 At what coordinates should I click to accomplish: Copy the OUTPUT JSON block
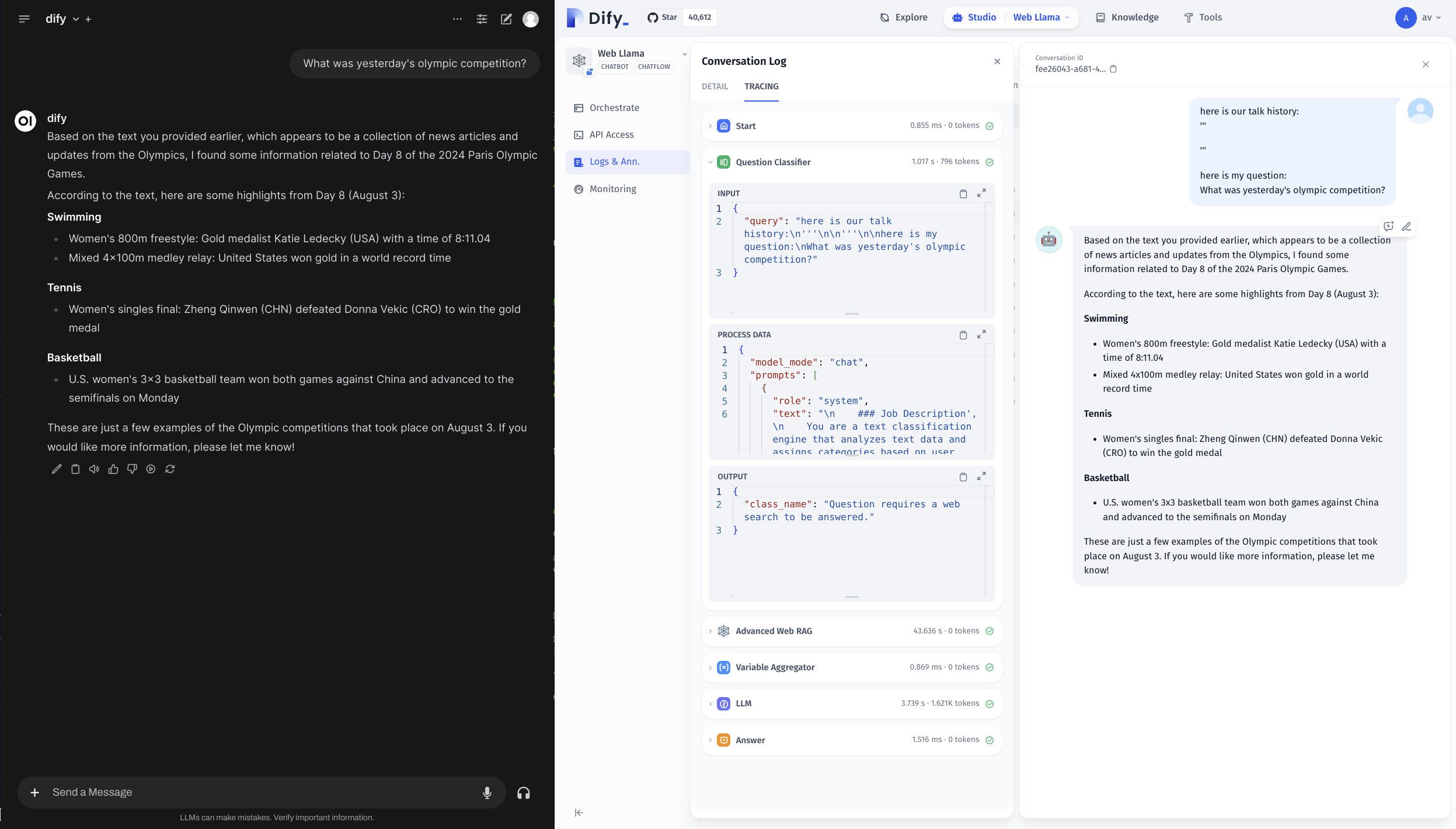(963, 477)
